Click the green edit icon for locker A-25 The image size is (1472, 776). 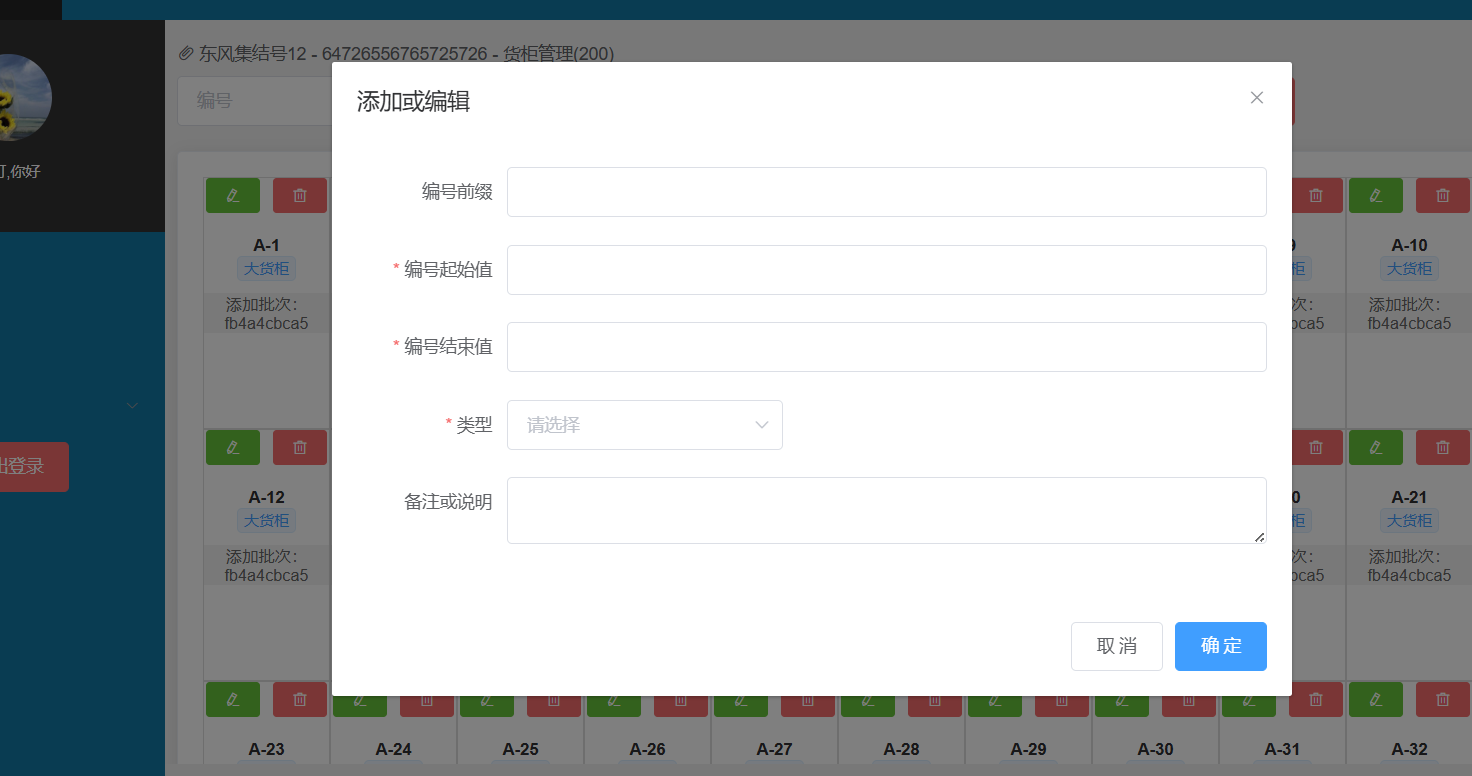point(487,706)
